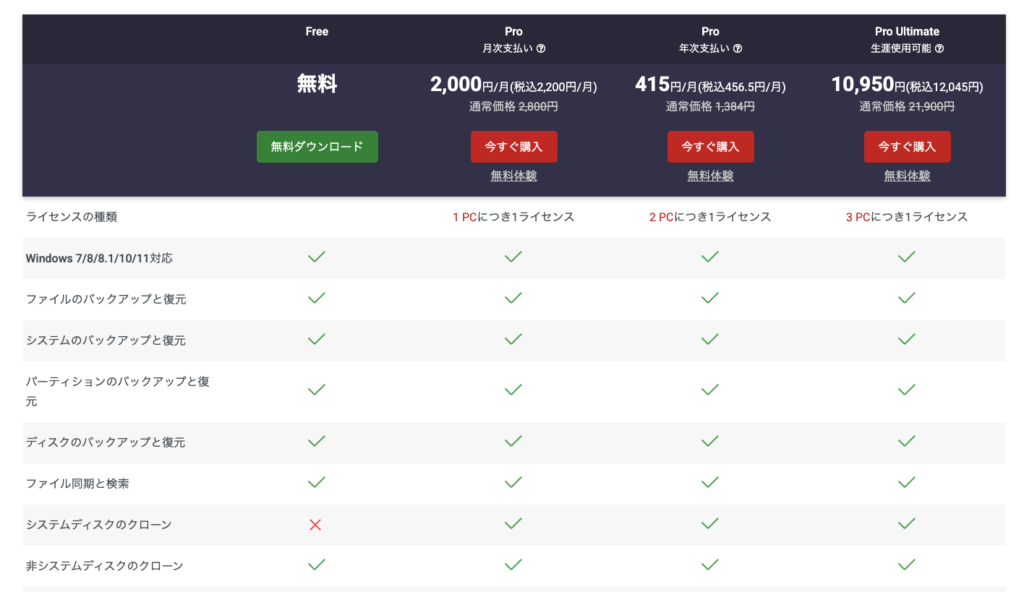Select the Free column header

click(x=317, y=31)
